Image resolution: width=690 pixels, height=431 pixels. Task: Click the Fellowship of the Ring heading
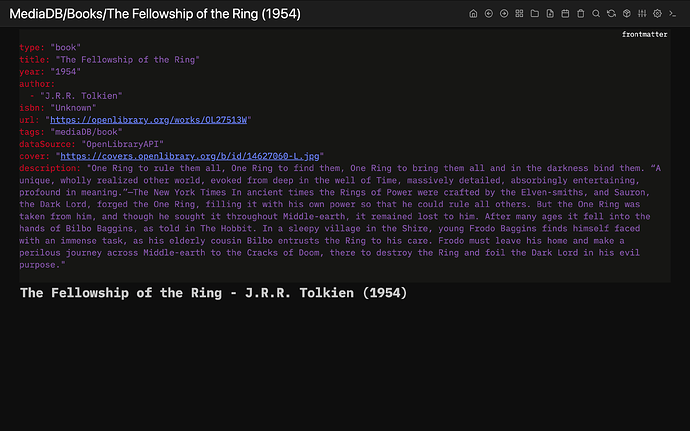click(213, 294)
